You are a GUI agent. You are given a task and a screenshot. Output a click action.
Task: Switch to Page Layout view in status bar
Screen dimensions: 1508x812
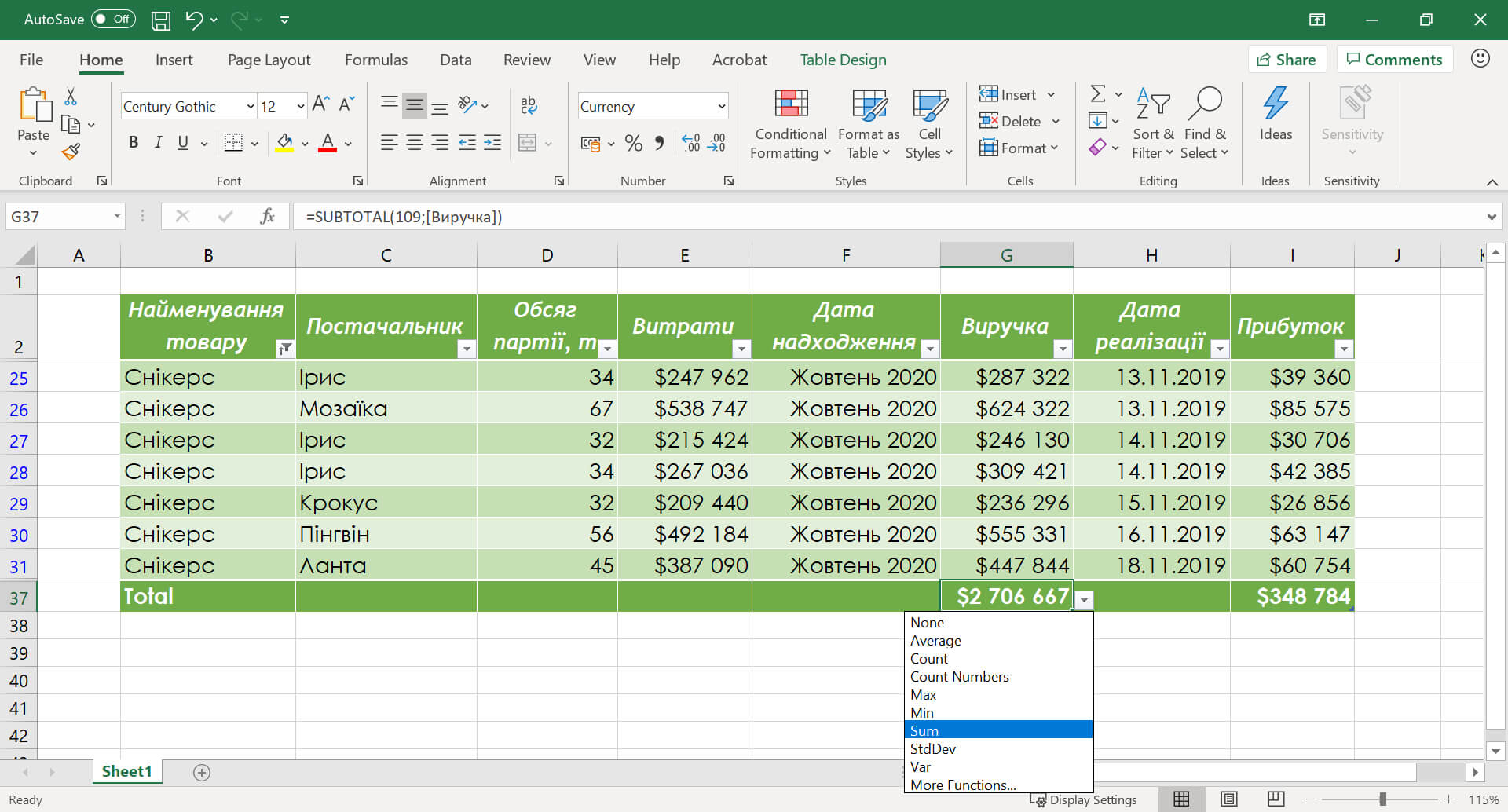pyautogui.click(x=1228, y=799)
